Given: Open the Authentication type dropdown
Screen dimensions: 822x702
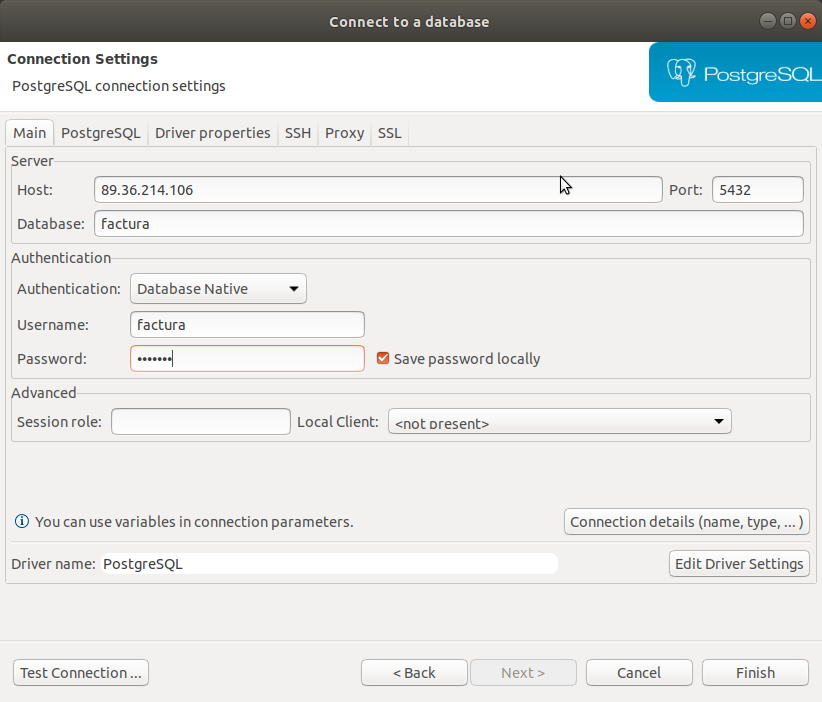Looking at the screenshot, I should click(218, 289).
